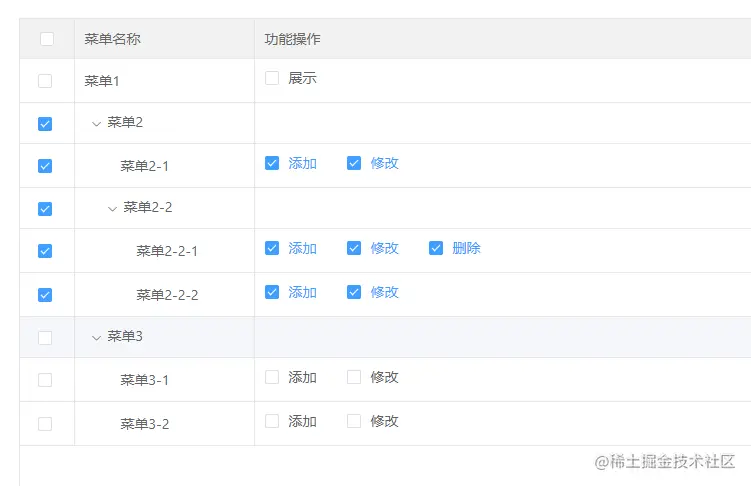Collapse the 菜单2 tree node chevron
This screenshot has height=486, width=751.
tap(96, 124)
